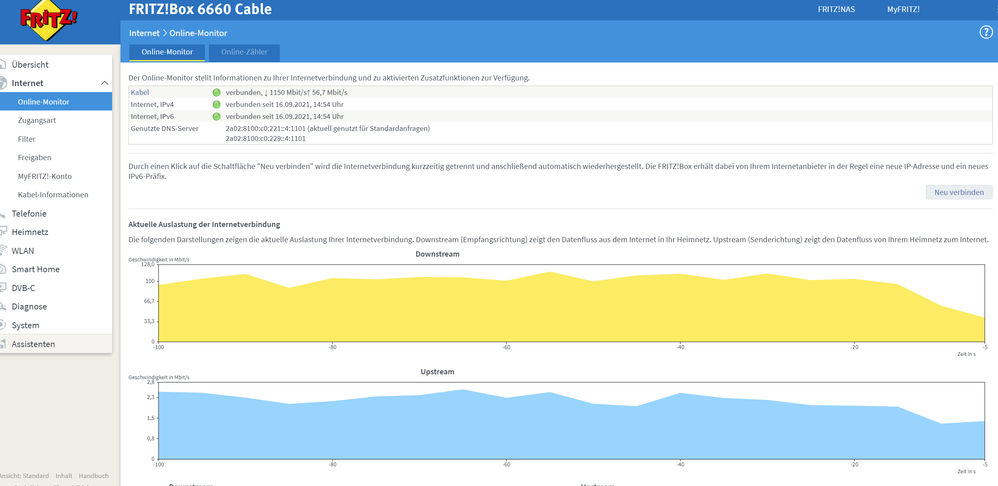This screenshot has width=998, height=486.
Task: Switch to the Online-Zähler tab
Action: pyautogui.click(x=244, y=52)
